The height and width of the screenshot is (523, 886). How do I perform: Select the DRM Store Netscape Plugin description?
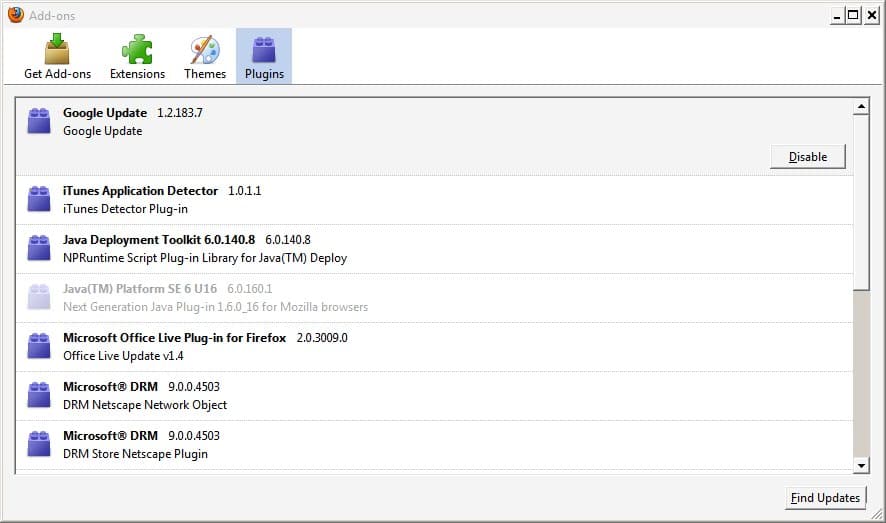(x=135, y=454)
